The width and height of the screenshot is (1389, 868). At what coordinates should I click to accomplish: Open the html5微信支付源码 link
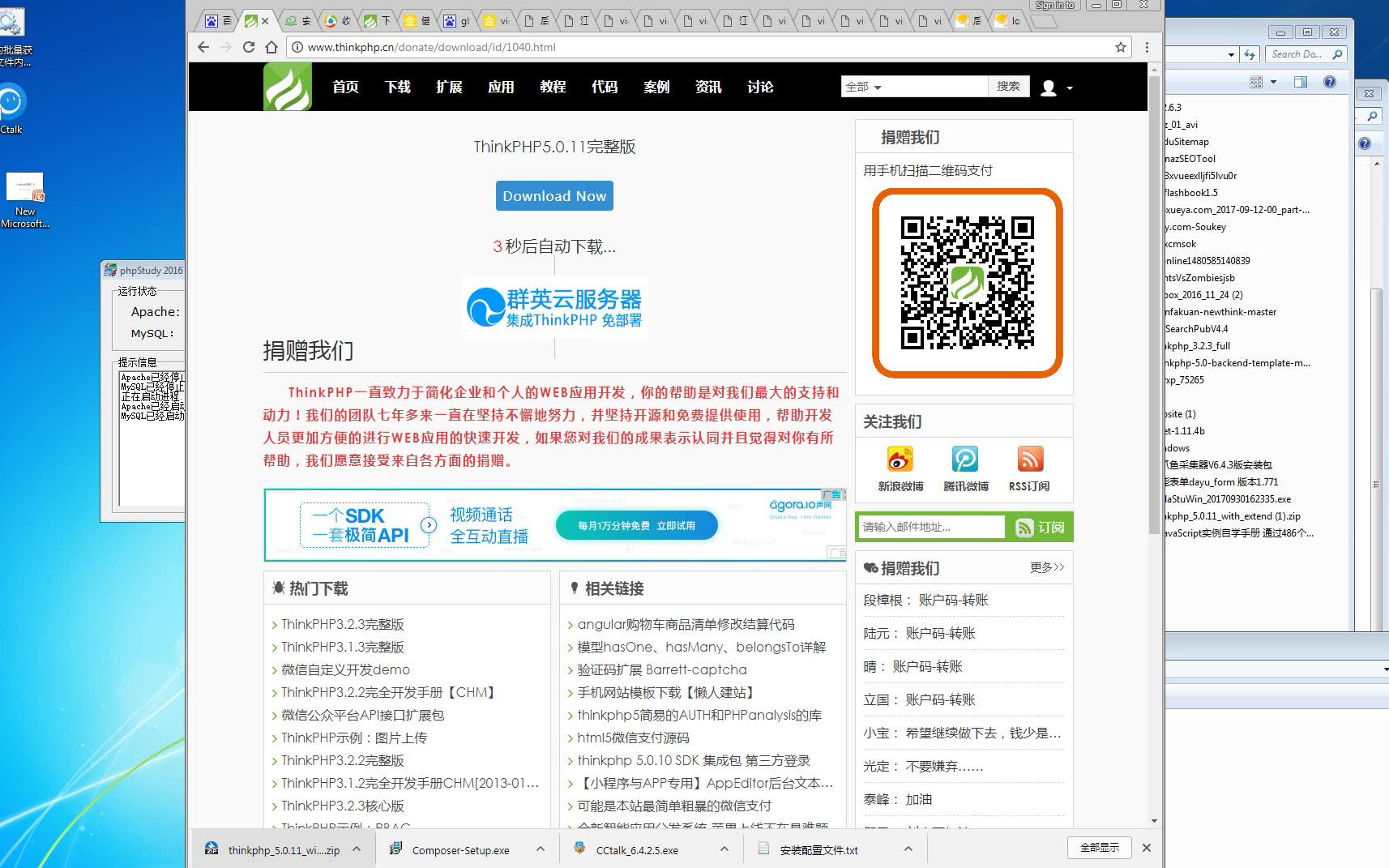point(634,738)
